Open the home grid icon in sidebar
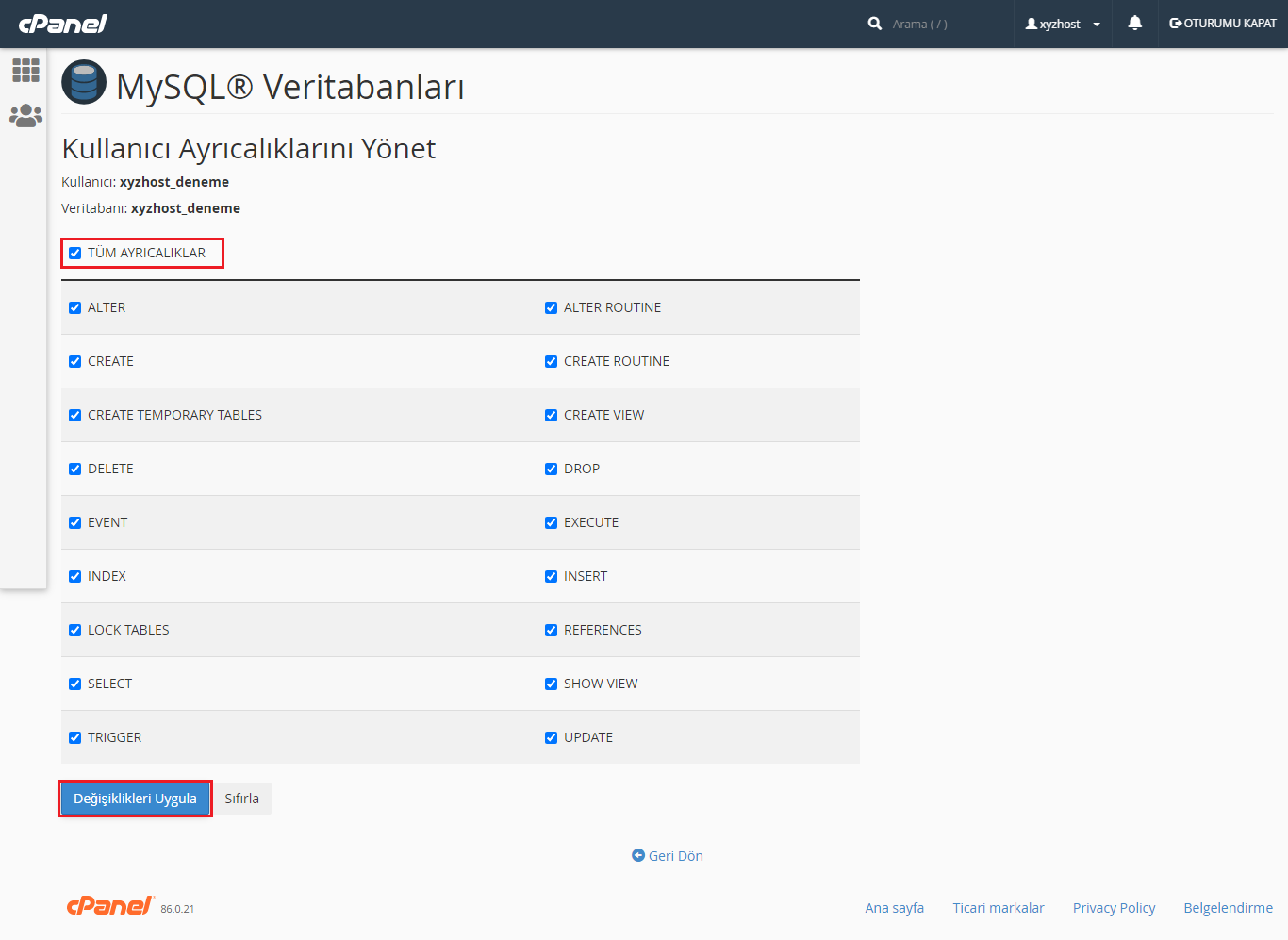The height and width of the screenshot is (940, 1288). point(25,70)
